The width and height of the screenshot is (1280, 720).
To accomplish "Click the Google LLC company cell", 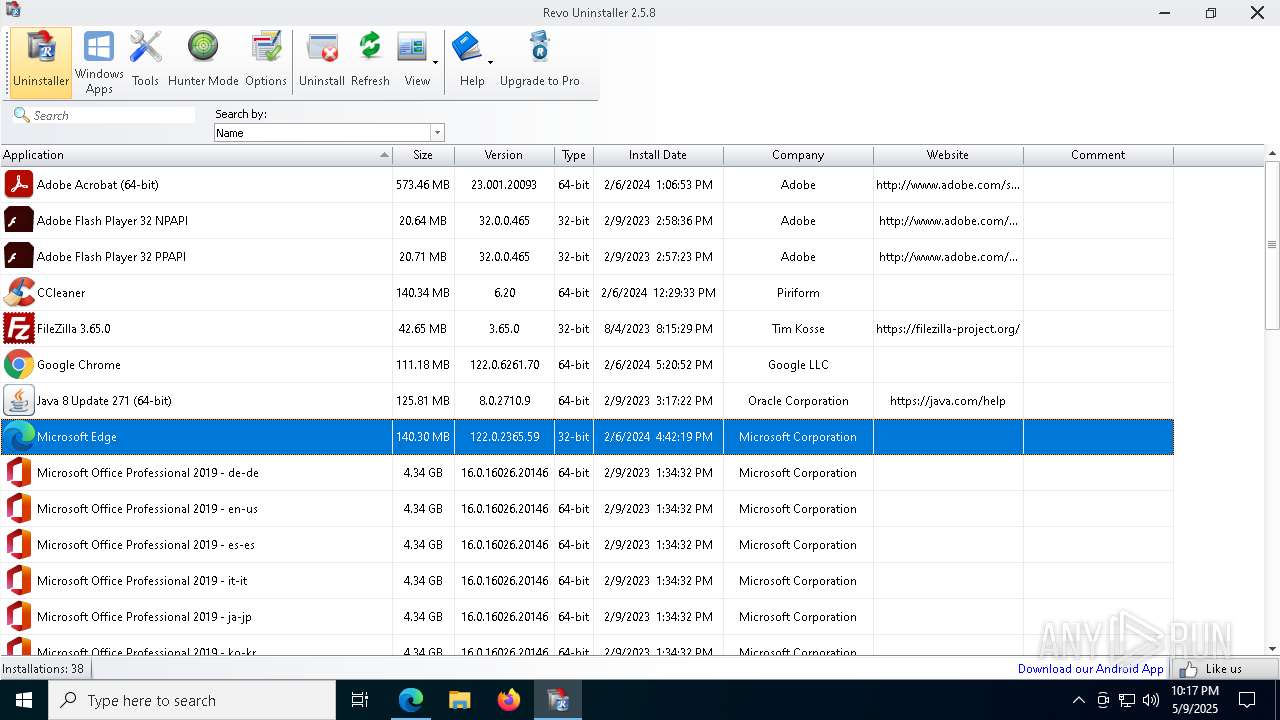I will pos(798,364).
